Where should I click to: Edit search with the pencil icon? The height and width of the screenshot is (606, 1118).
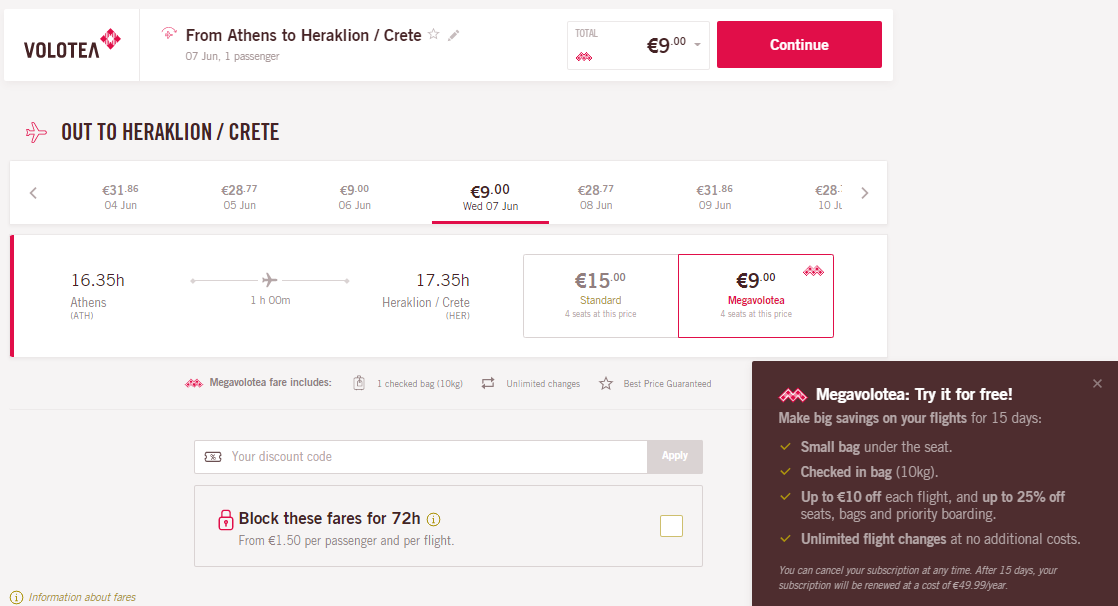click(453, 35)
